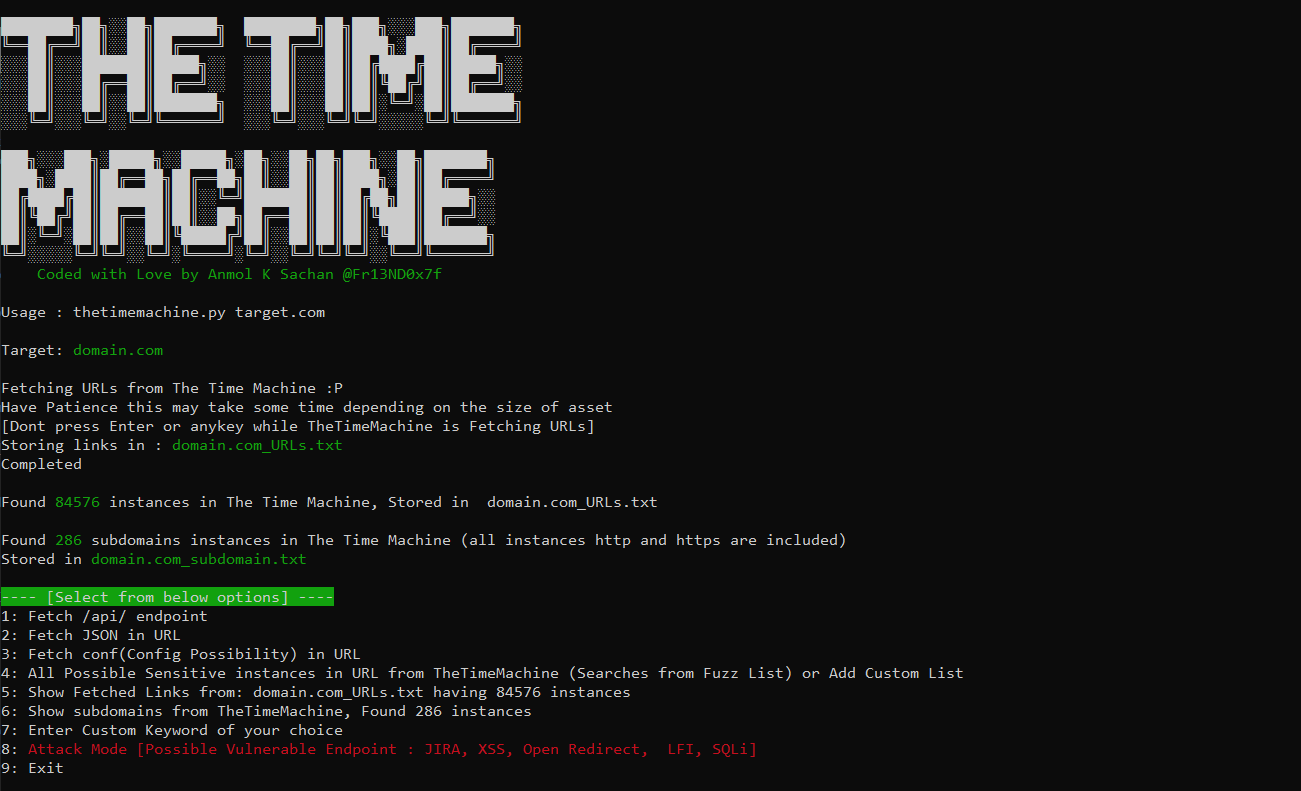The width and height of the screenshot is (1301, 791).
Task: Select option 4: All Possible Sensitive instances
Action: (x=482, y=673)
